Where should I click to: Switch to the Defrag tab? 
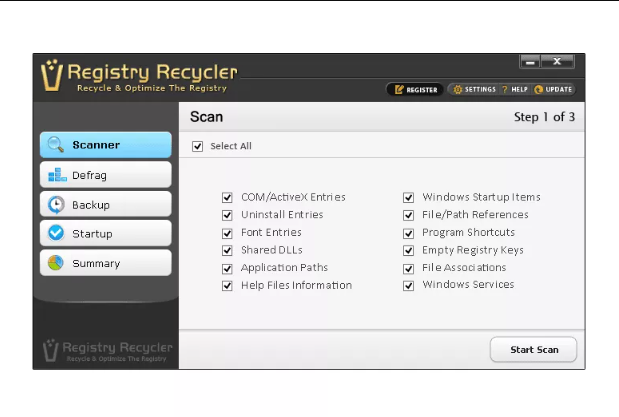coord(105,175)
